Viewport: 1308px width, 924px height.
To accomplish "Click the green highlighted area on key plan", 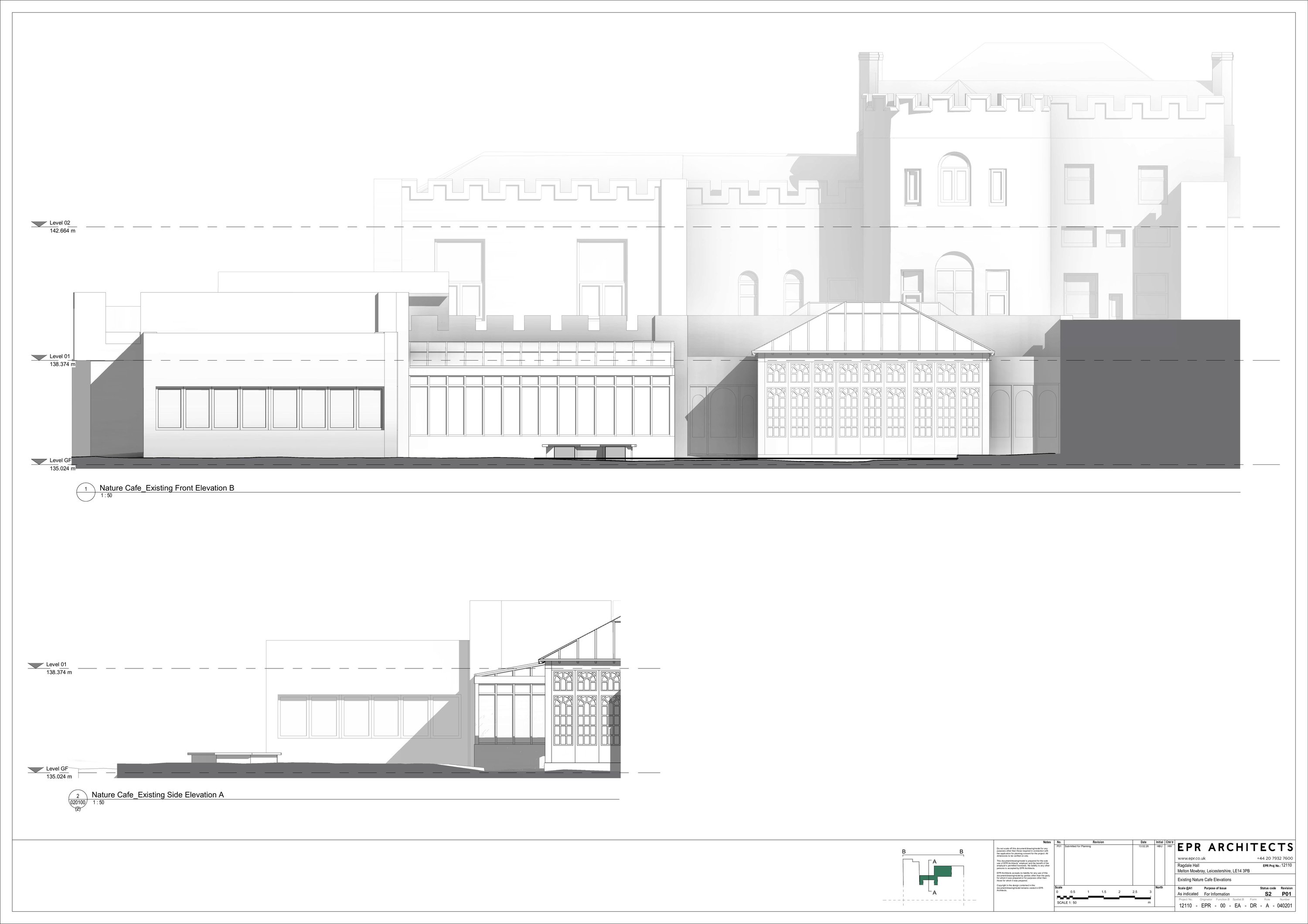I will (943, 872).
